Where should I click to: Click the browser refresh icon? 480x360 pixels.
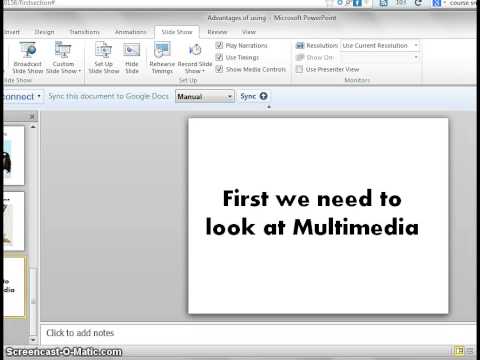click(x=418, y=3)
